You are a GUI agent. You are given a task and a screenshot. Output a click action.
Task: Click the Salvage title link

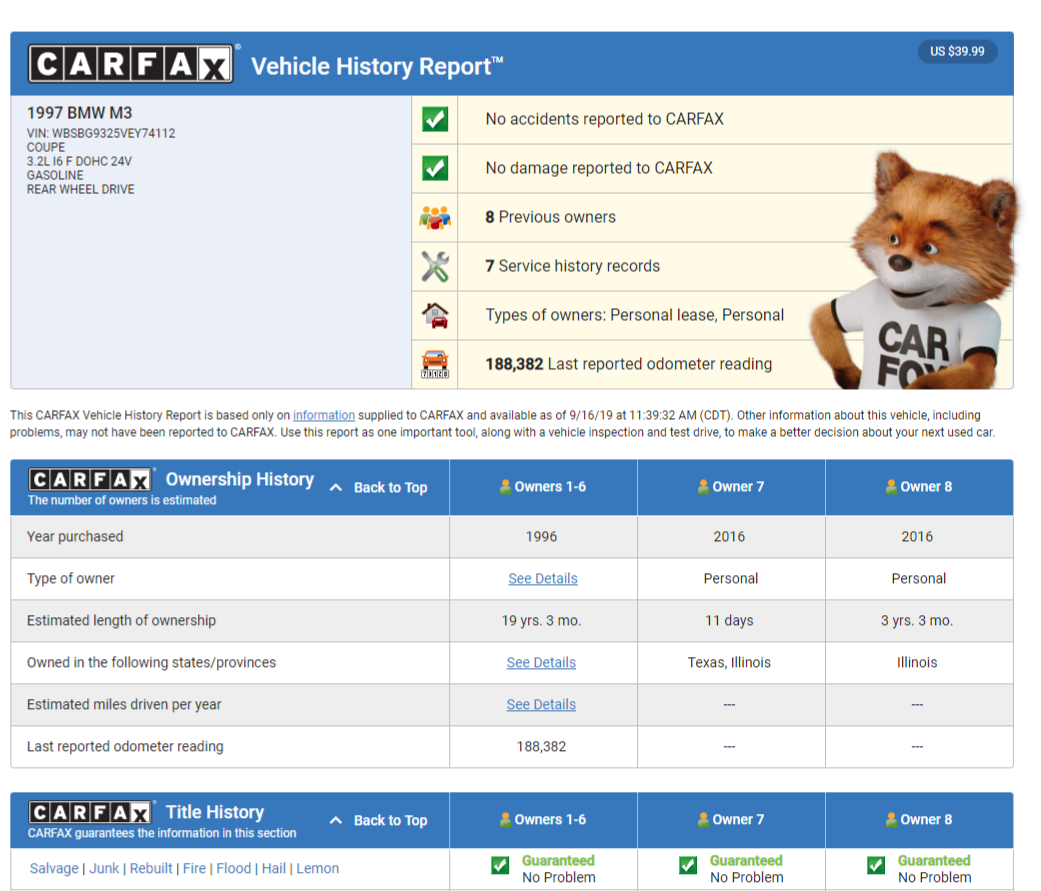point(54,868)
